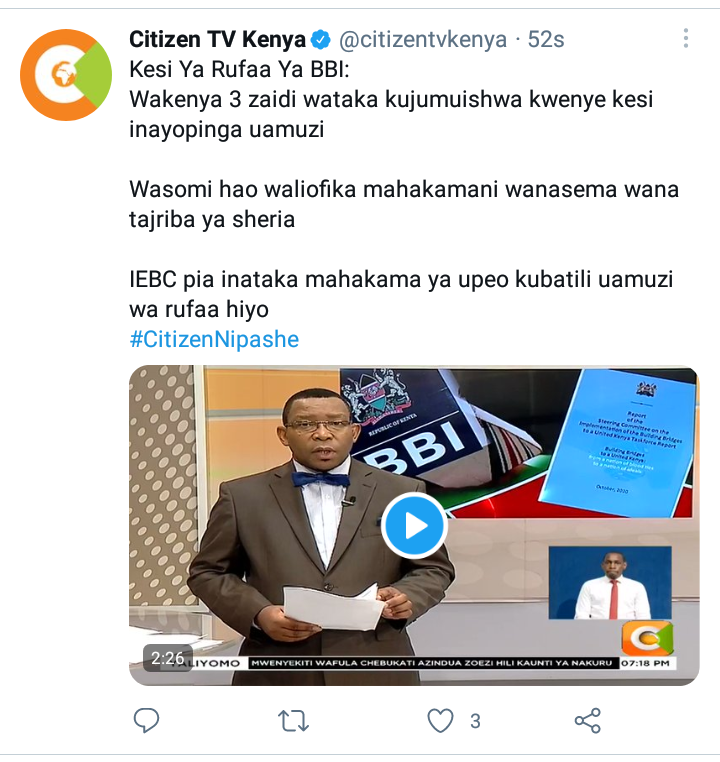Open the #CitizenNipashe hashtag
The image size is (720, 762).
[x=214, y=339]
